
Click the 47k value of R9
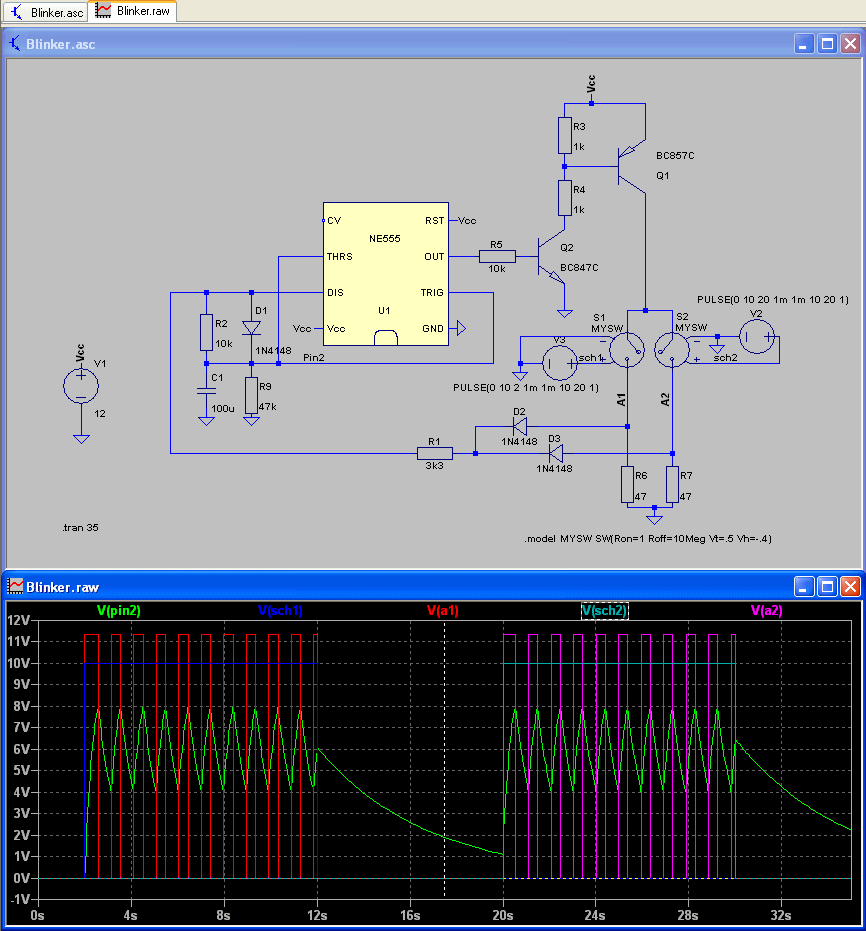click(x=268, y=407)
